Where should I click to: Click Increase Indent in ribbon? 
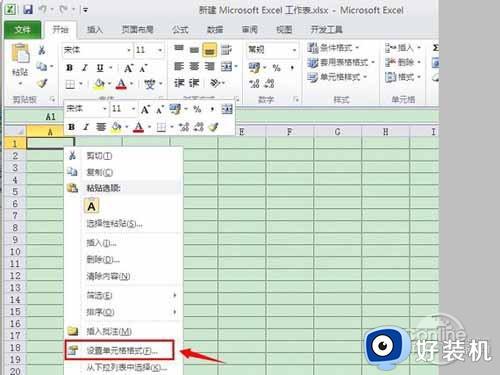pos(194,83)
